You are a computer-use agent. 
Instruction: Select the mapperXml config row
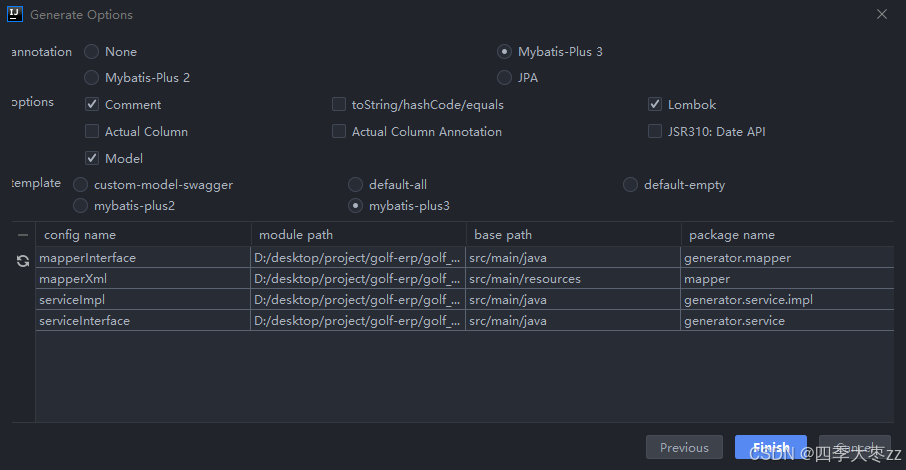click(x=465, y=279)
